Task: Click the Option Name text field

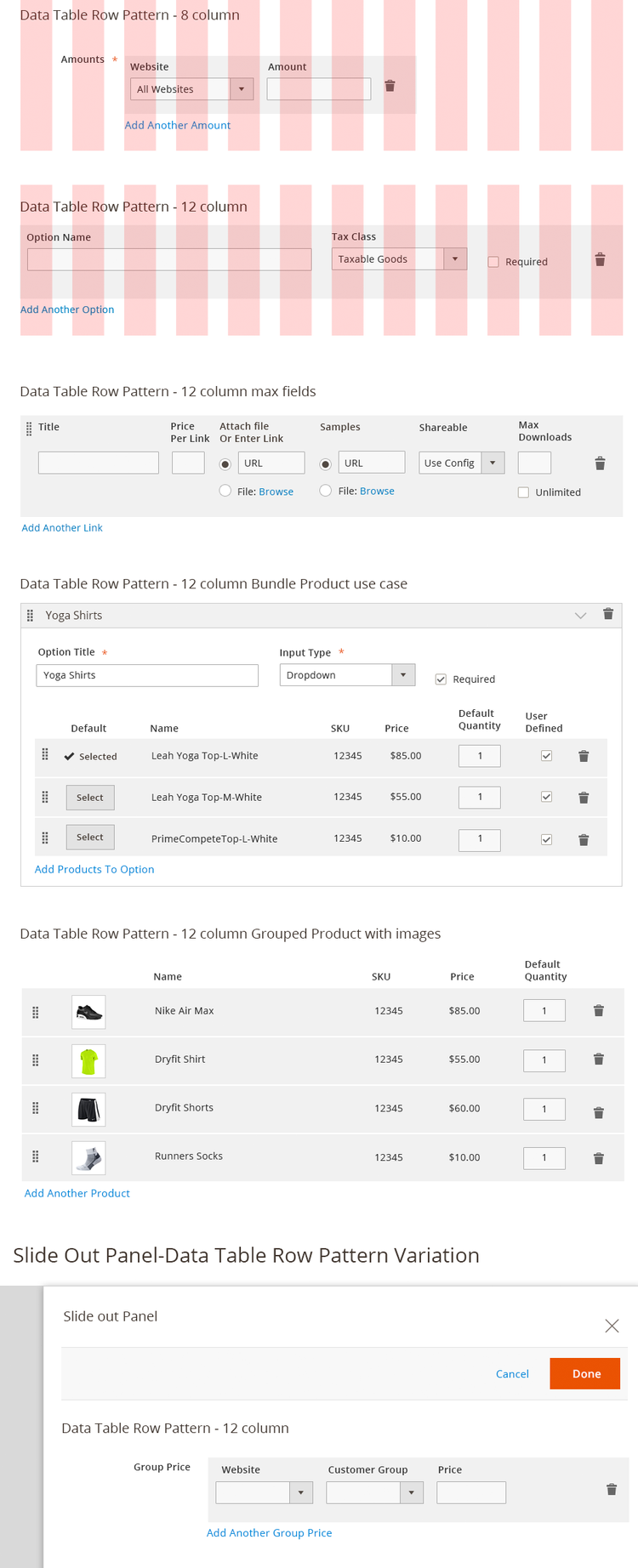Action: pos(169,259)
